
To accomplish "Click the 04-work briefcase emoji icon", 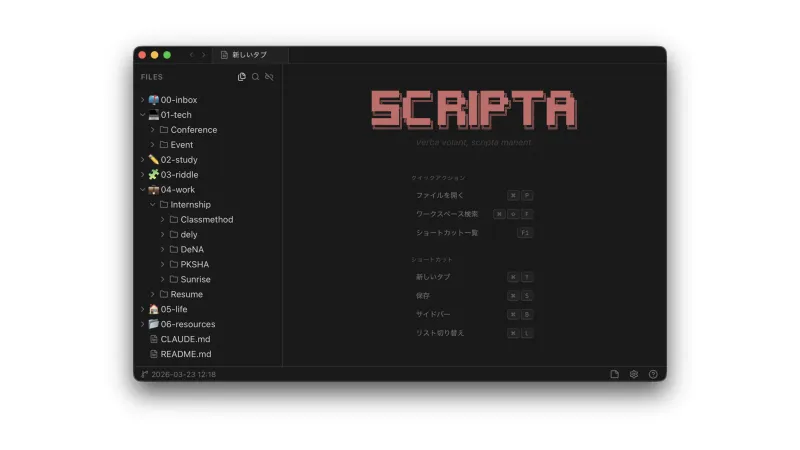I will pyautogui.click(x=154, y=190).
